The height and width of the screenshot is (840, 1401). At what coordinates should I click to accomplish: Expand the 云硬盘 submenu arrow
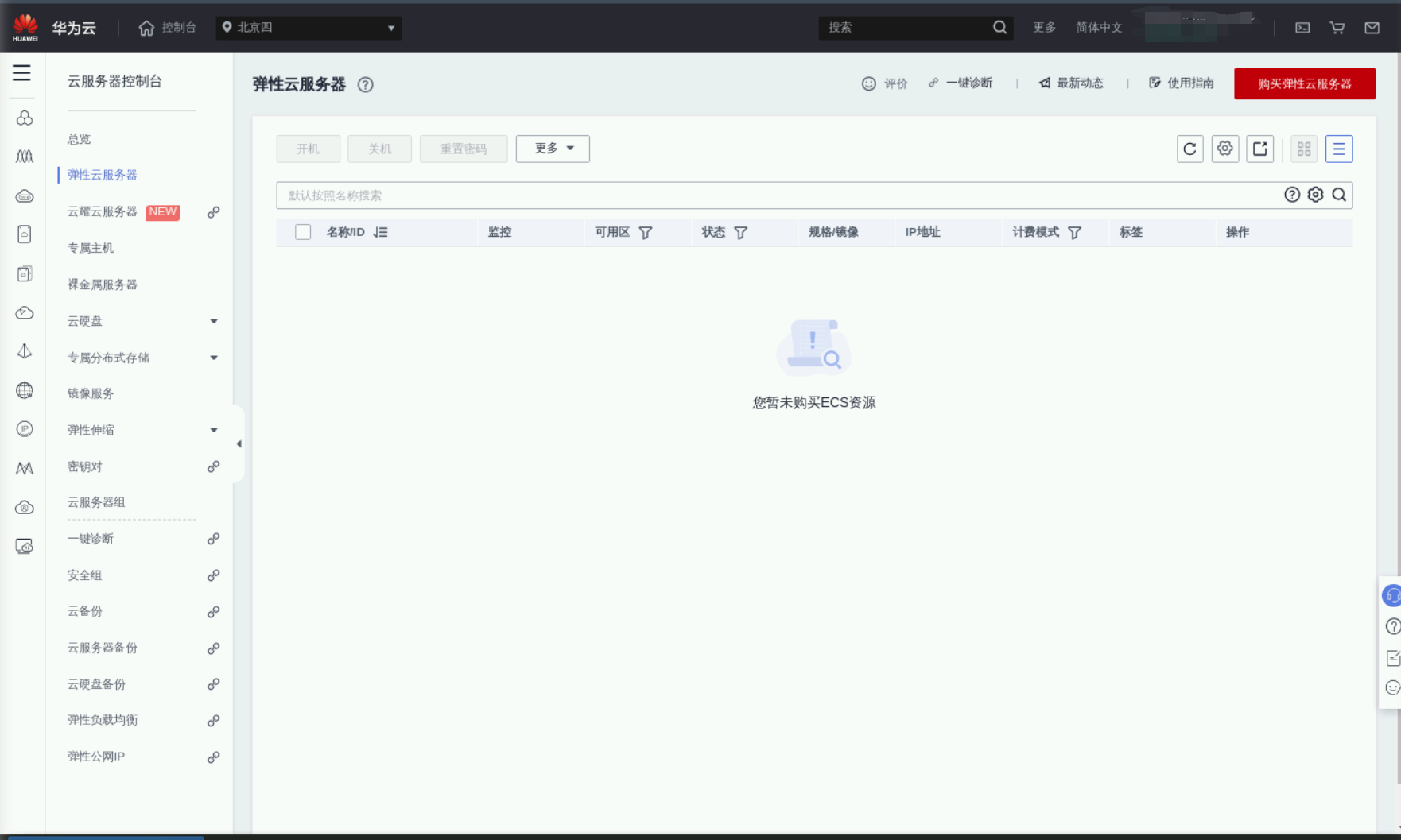tap(214, 321)
